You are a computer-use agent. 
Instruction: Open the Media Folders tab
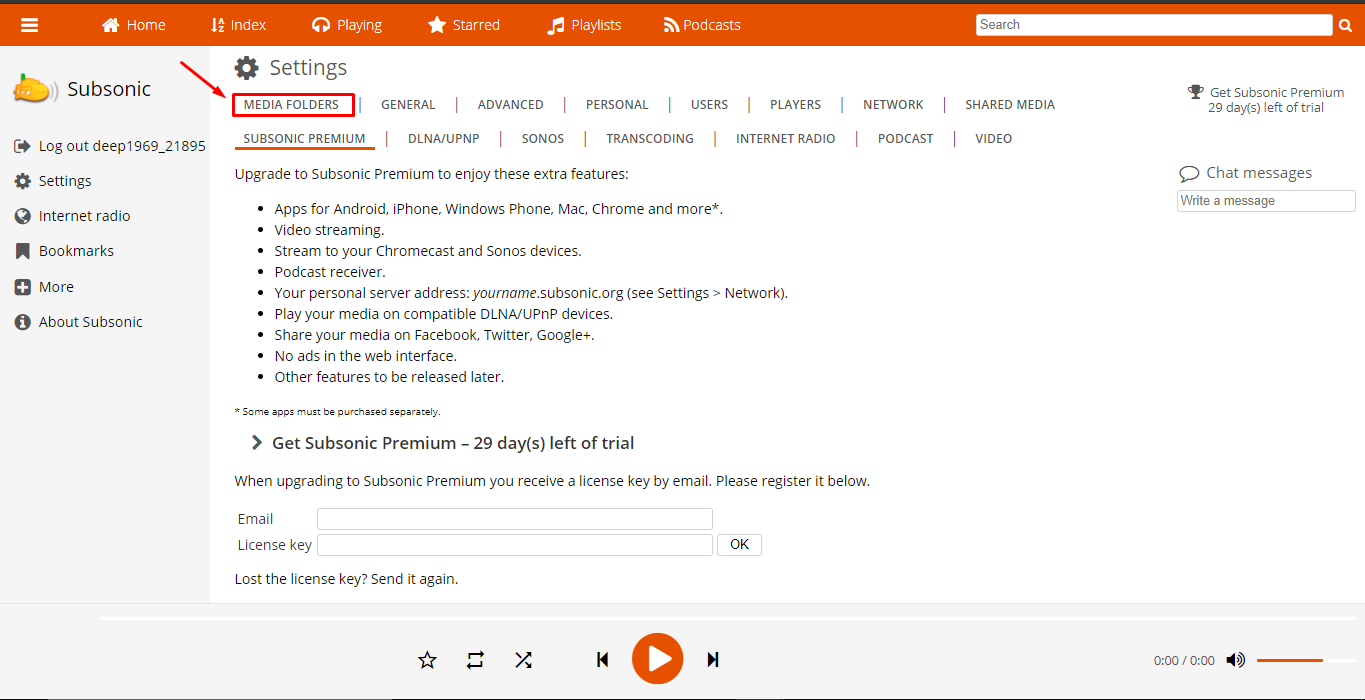coord(291,105)
